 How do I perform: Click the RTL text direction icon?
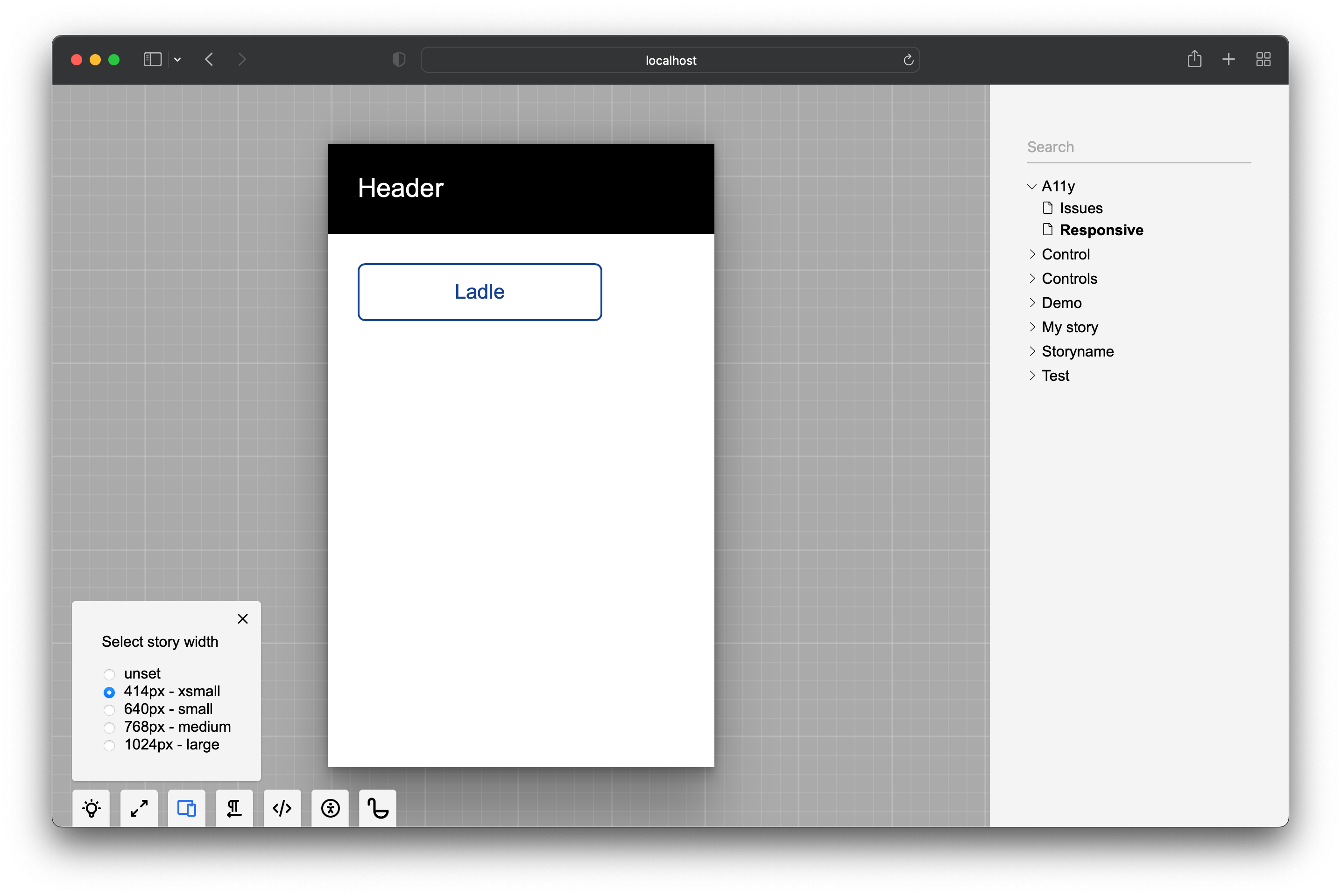click(233, 808)
